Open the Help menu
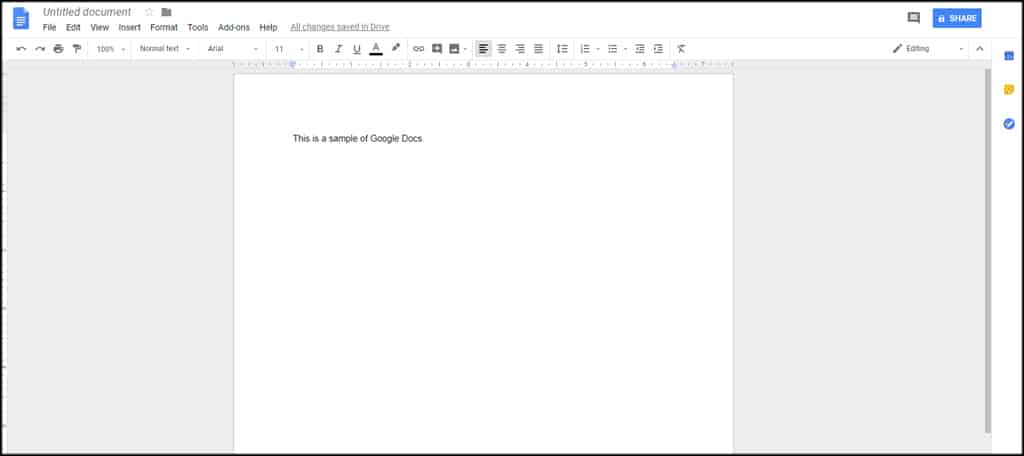Viewport: 1024px width, 456px height. click(268, 27)
